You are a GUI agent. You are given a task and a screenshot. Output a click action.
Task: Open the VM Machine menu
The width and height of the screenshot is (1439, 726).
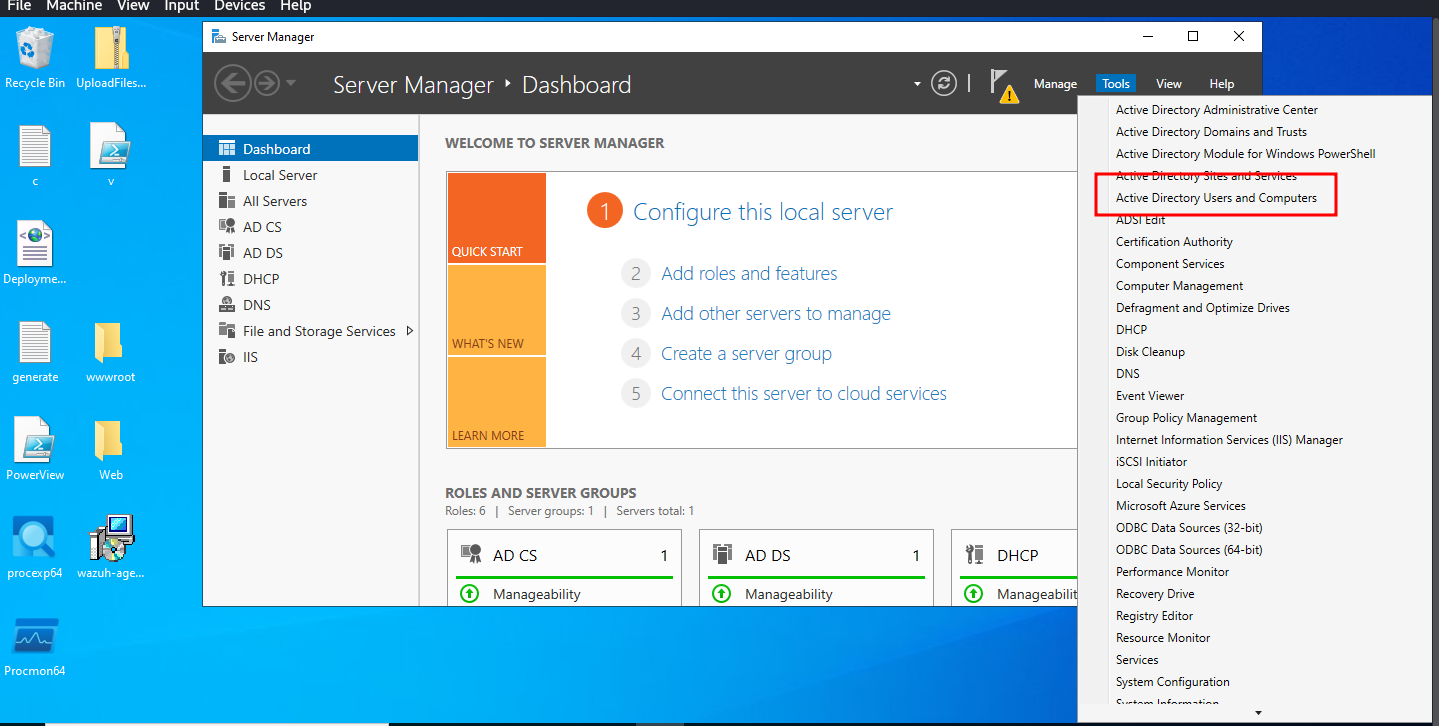(x=74, y=6)
